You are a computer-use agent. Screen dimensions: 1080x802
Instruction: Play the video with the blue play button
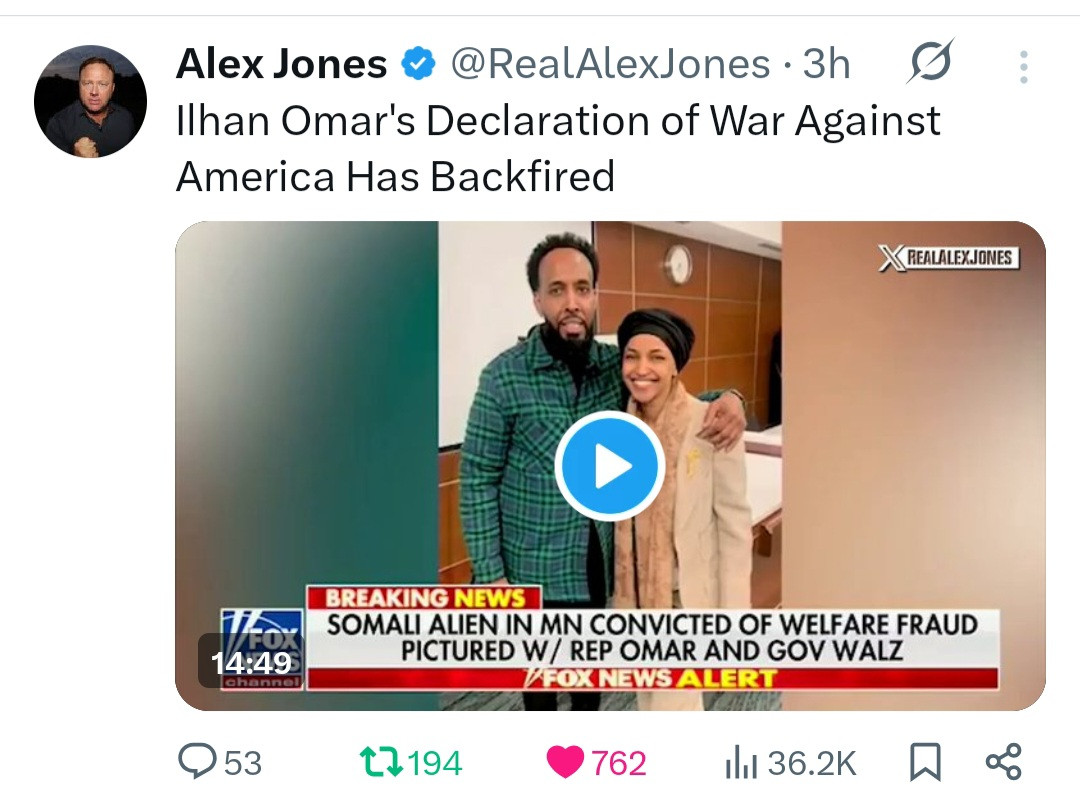coord(610,466)
